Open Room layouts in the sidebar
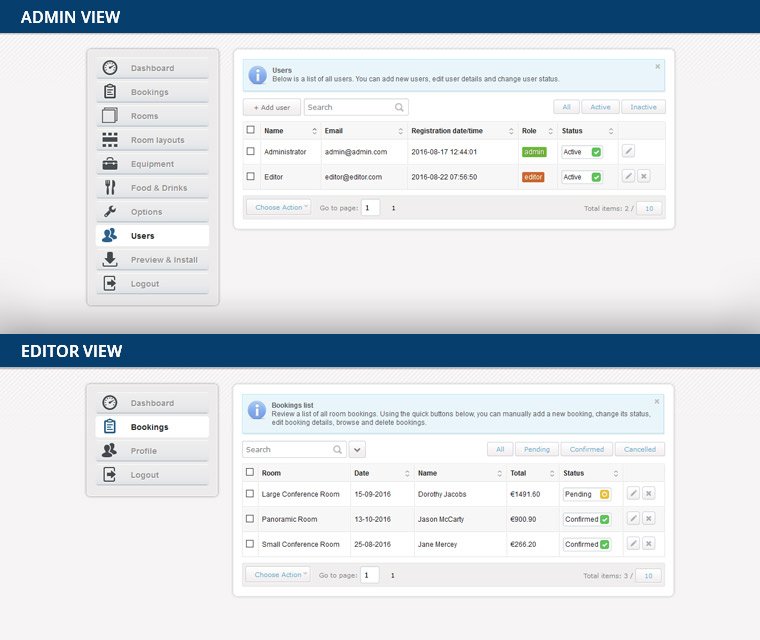Screen dimensions: 760x640 pos(152,140)
